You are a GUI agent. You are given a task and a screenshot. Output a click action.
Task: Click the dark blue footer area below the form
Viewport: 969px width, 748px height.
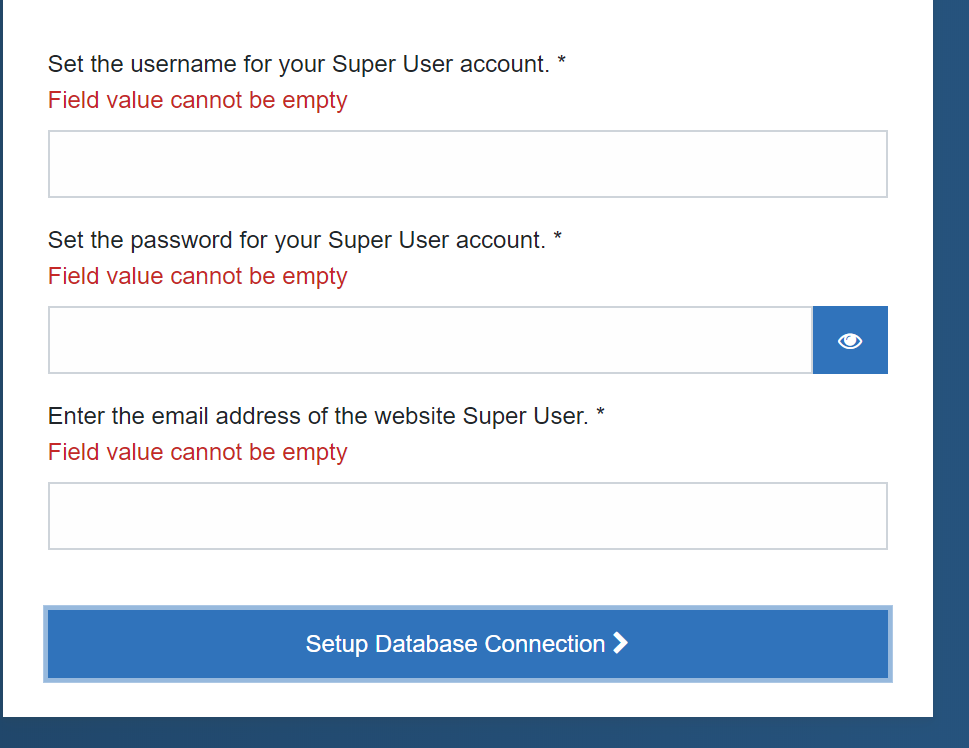coord(484,733)
